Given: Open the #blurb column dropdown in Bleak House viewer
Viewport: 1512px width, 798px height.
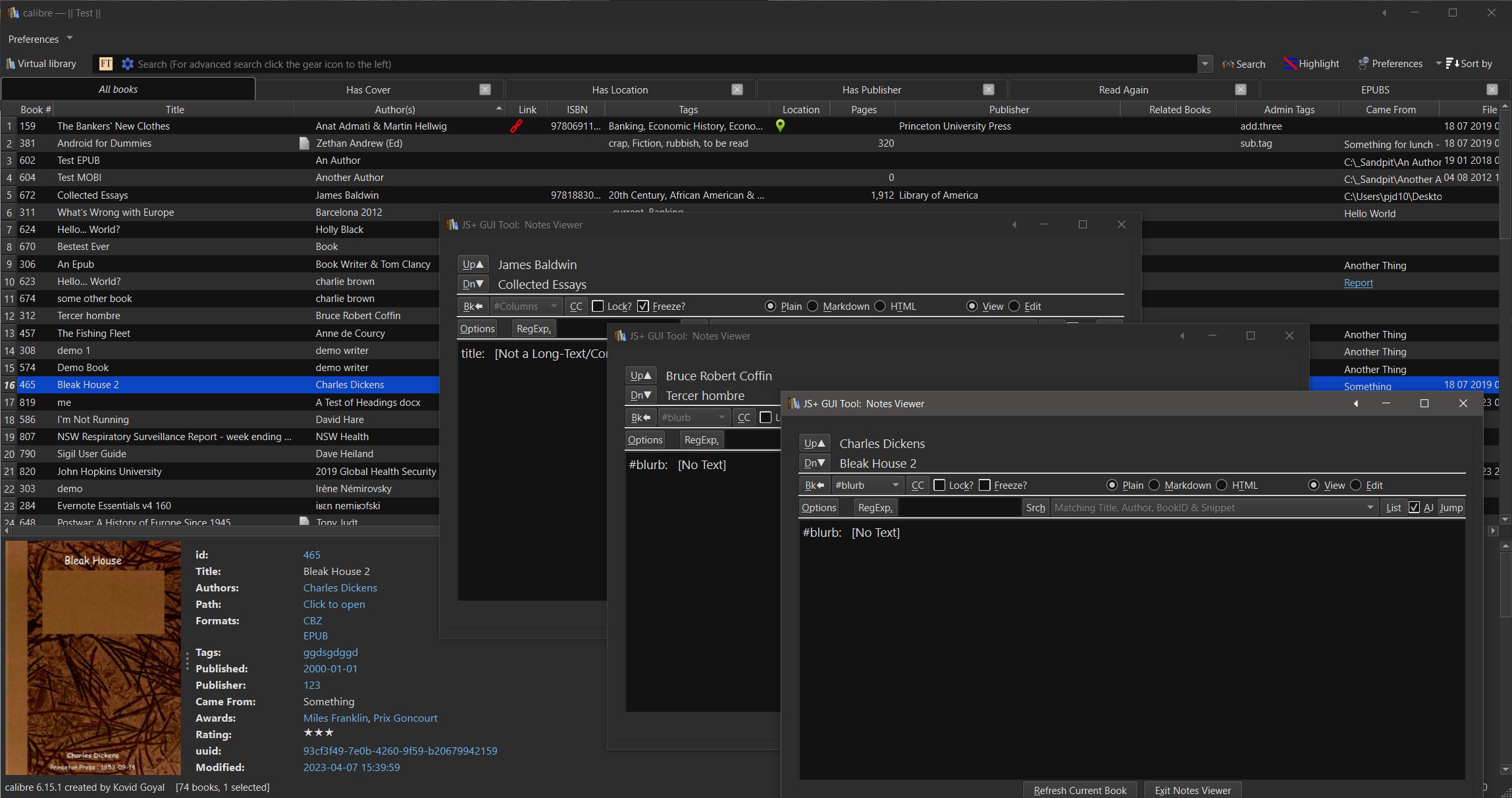Looking at the screenshot, I should pos(895,486).
